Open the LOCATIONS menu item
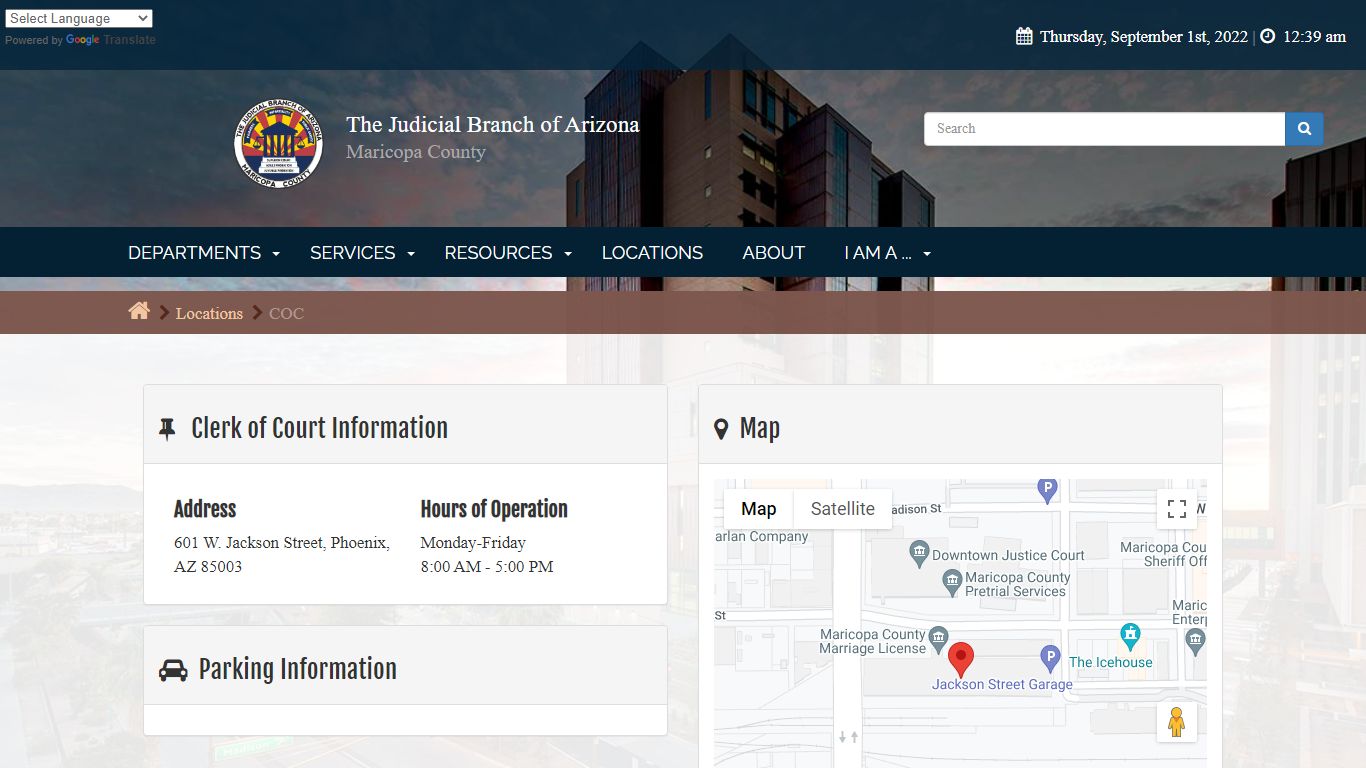 click(652, 253)
